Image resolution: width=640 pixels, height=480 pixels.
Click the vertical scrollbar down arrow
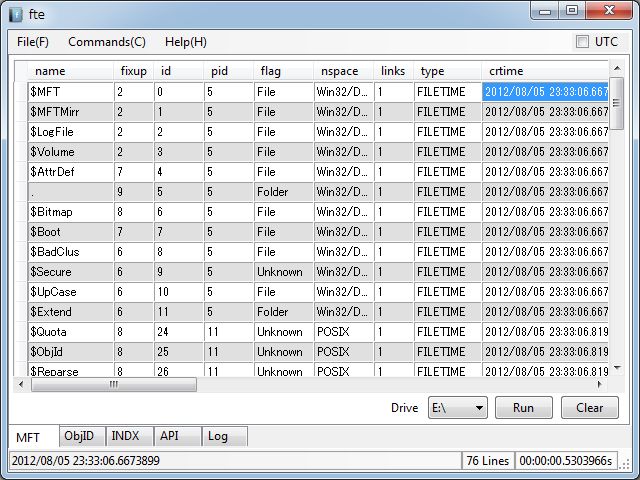click(617, 368)
